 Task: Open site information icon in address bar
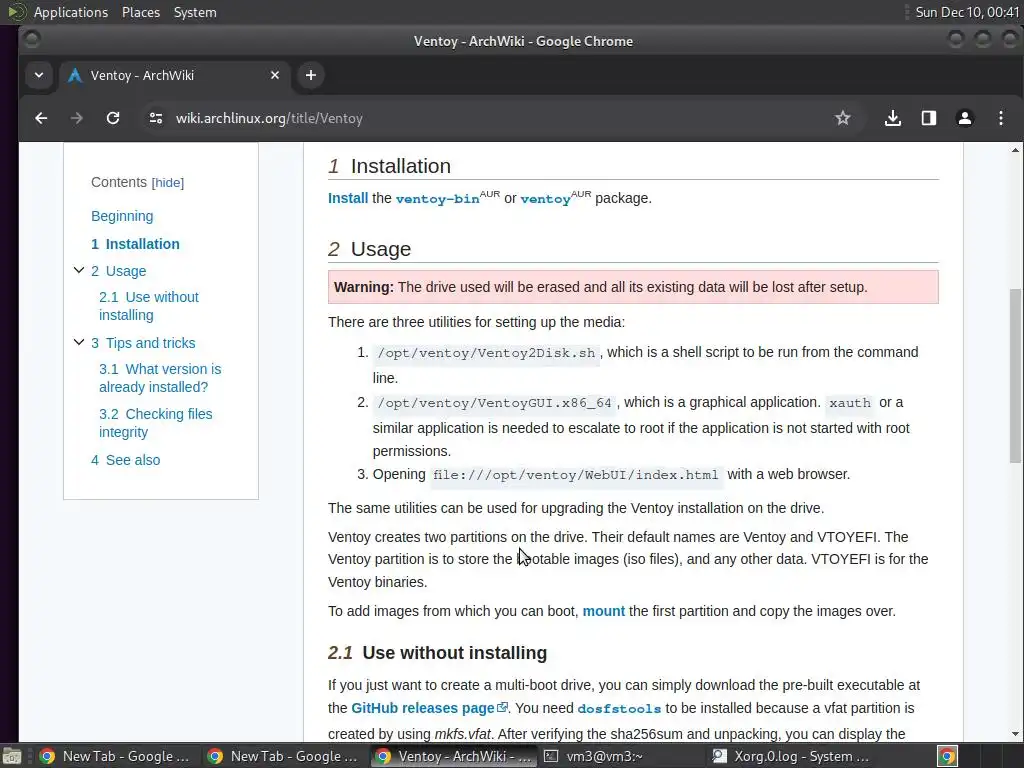click(x=155, y=118)
